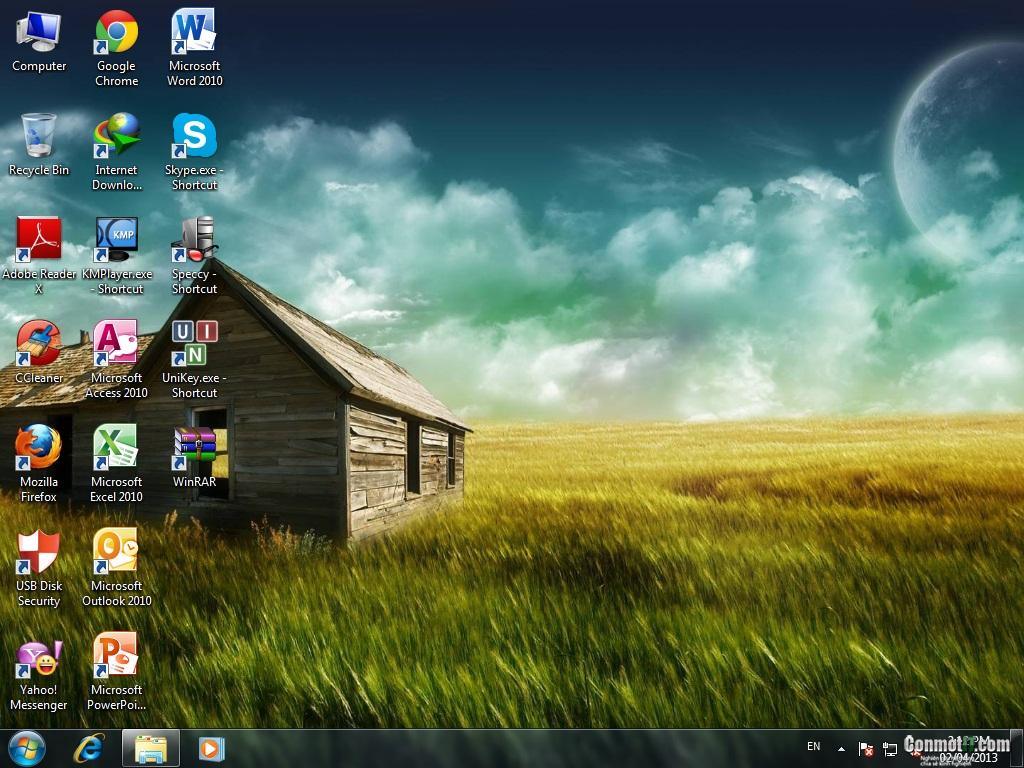Select the Microsoft Access 2010 shortcut

click(116, 359)
